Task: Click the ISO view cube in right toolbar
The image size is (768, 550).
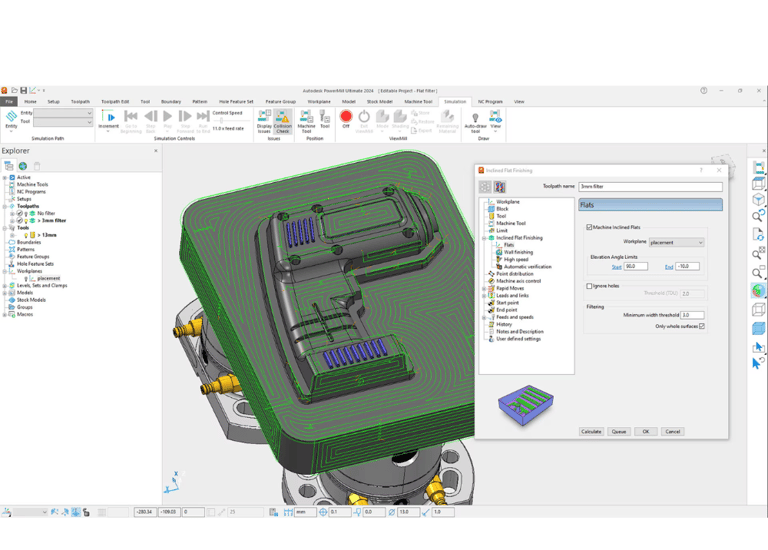Action: click(758, 199)
